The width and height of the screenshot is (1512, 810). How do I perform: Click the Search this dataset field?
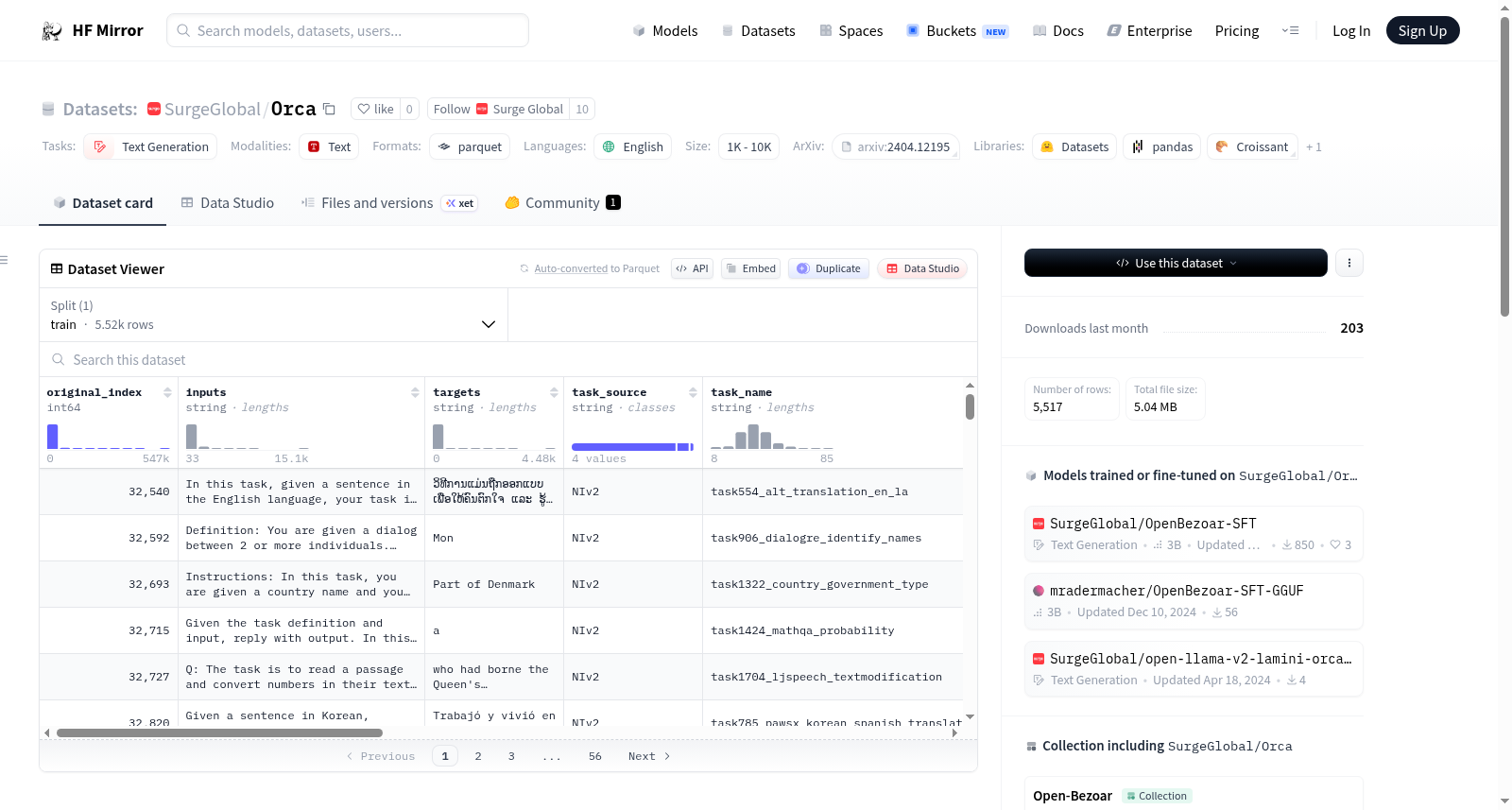click(x=508, y=360)
